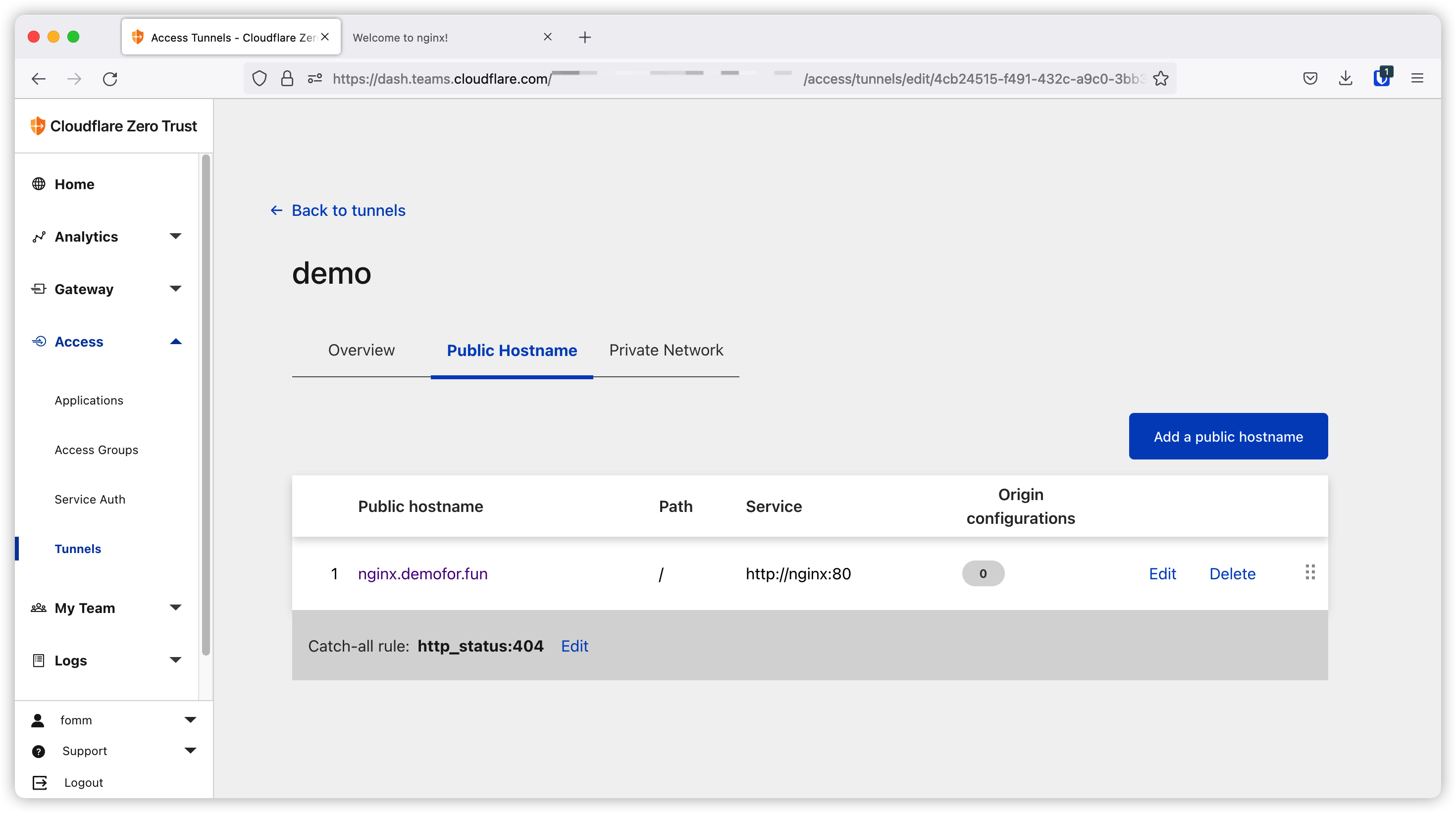Open Firefox hamburger application menu
Image resolution: width=1456 pixels, height=813 pixels.
pyautogui.click(x=1416, y=79)
